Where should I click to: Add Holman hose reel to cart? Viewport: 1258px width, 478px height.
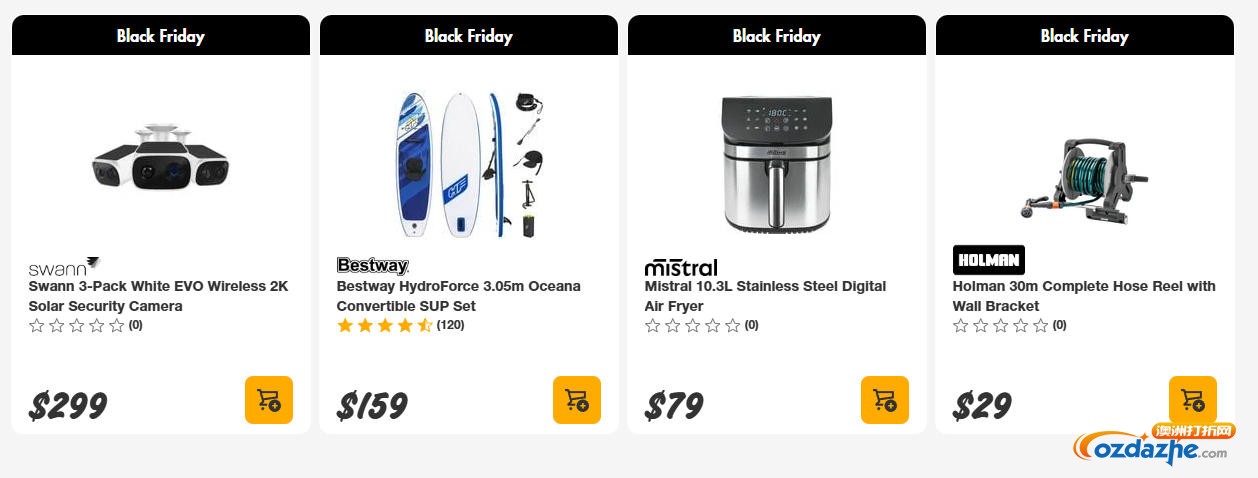pyautogui.click(x=1193, y=400)
